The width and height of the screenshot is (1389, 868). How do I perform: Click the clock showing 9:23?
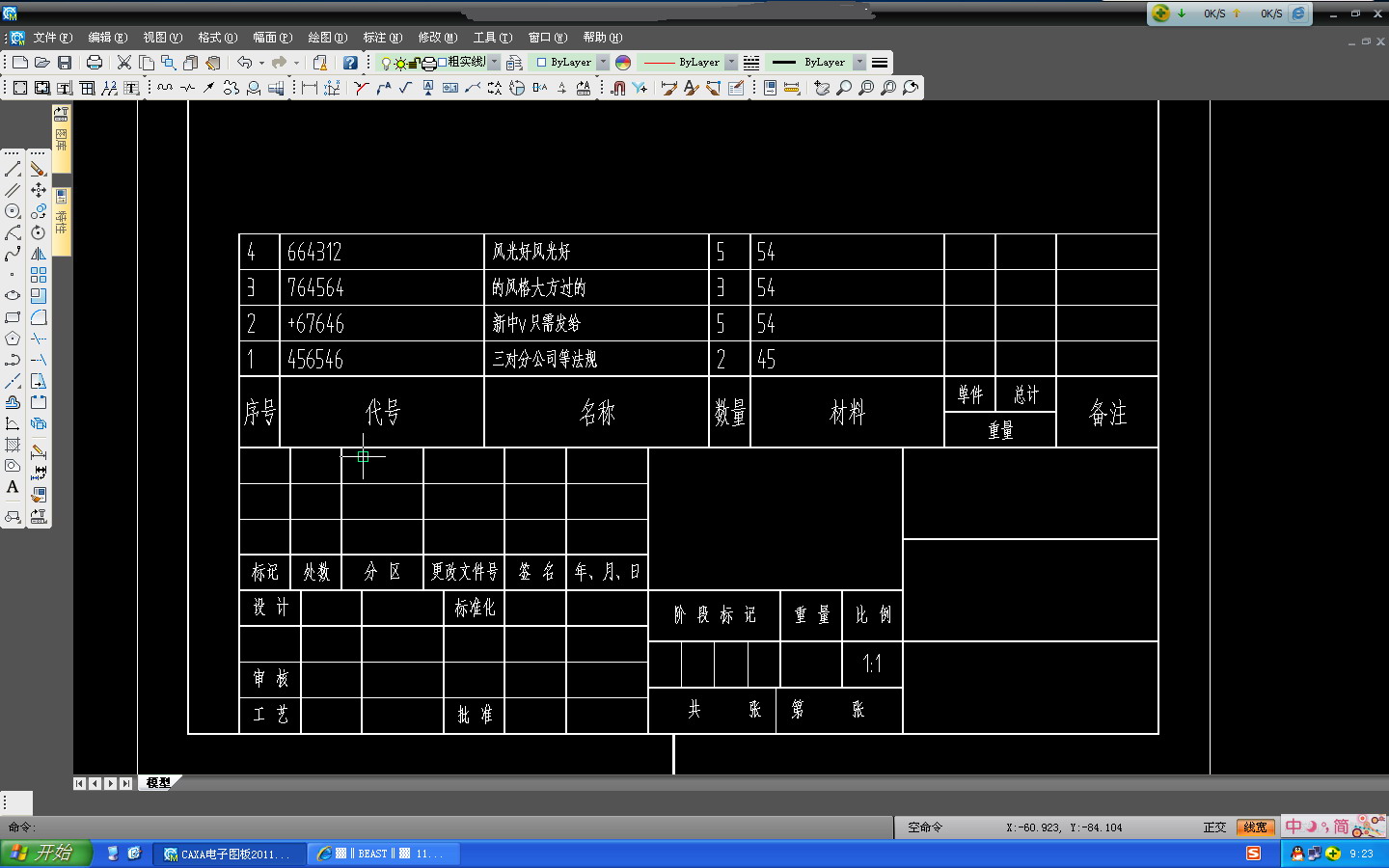click(1361, 854)
